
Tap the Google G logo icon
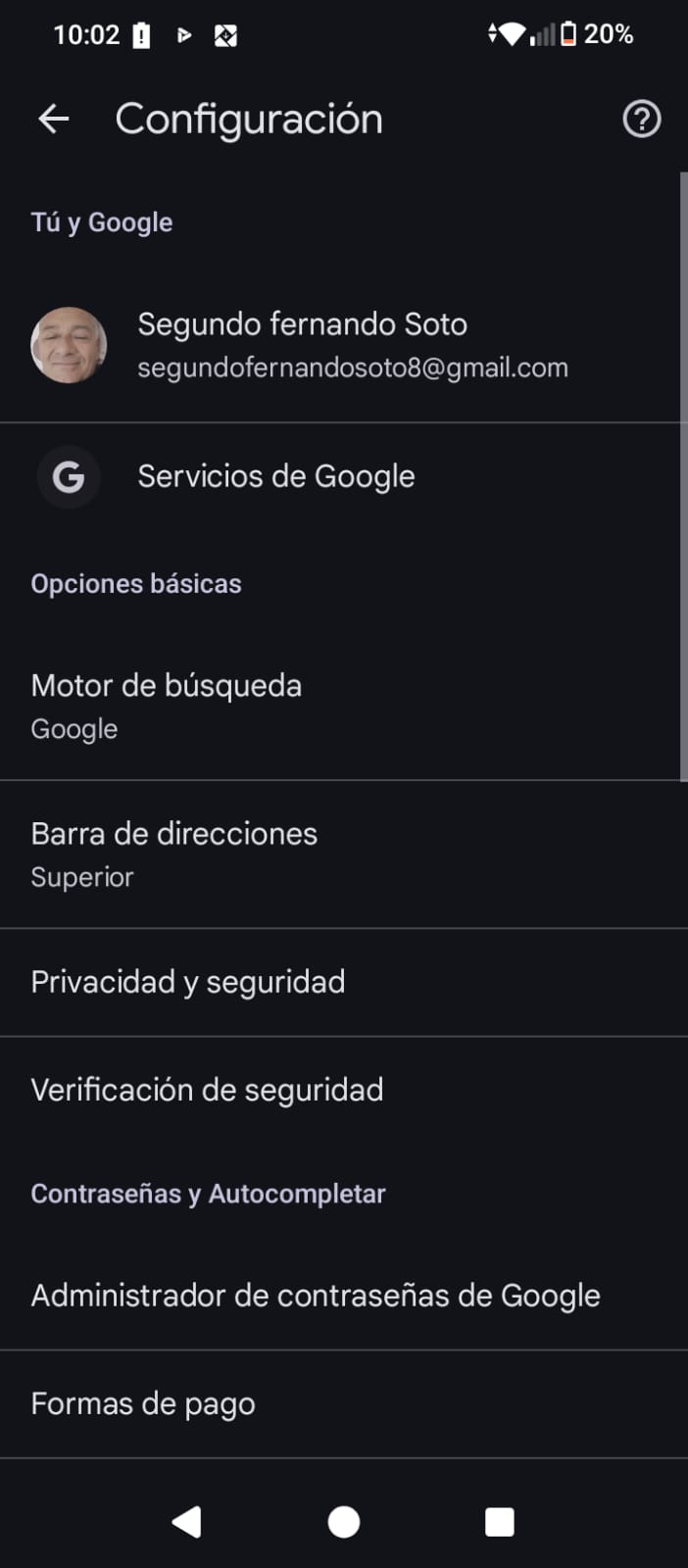(x=69, y=477)
